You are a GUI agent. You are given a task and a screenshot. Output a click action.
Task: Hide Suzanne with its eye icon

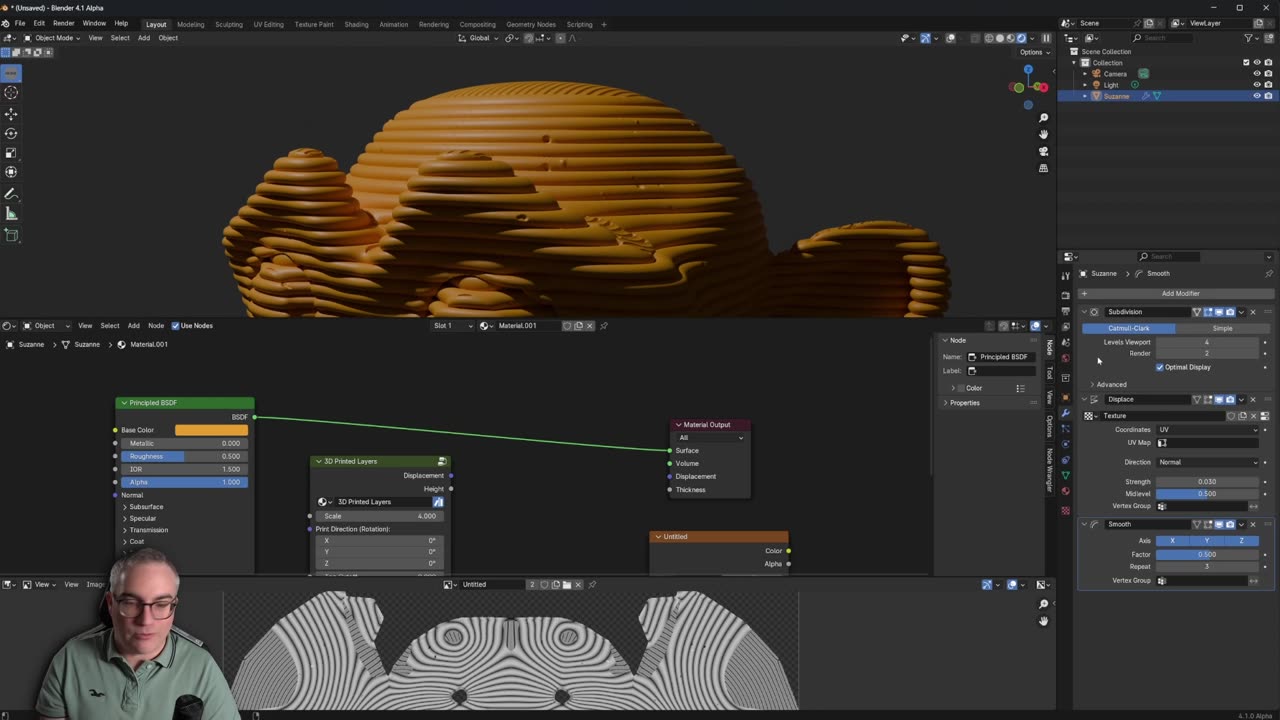pyautogui.click(x=1257, y=96)
